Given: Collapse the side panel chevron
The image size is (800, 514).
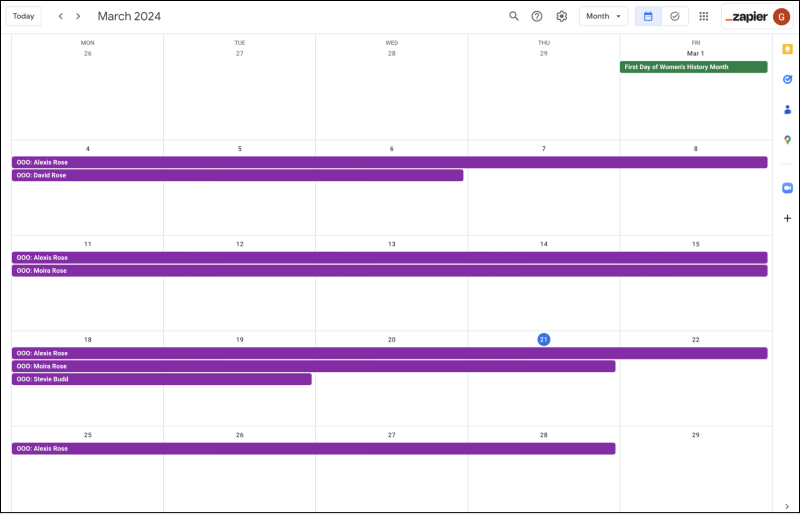Looking at the screenshot, I should (787, 506).
